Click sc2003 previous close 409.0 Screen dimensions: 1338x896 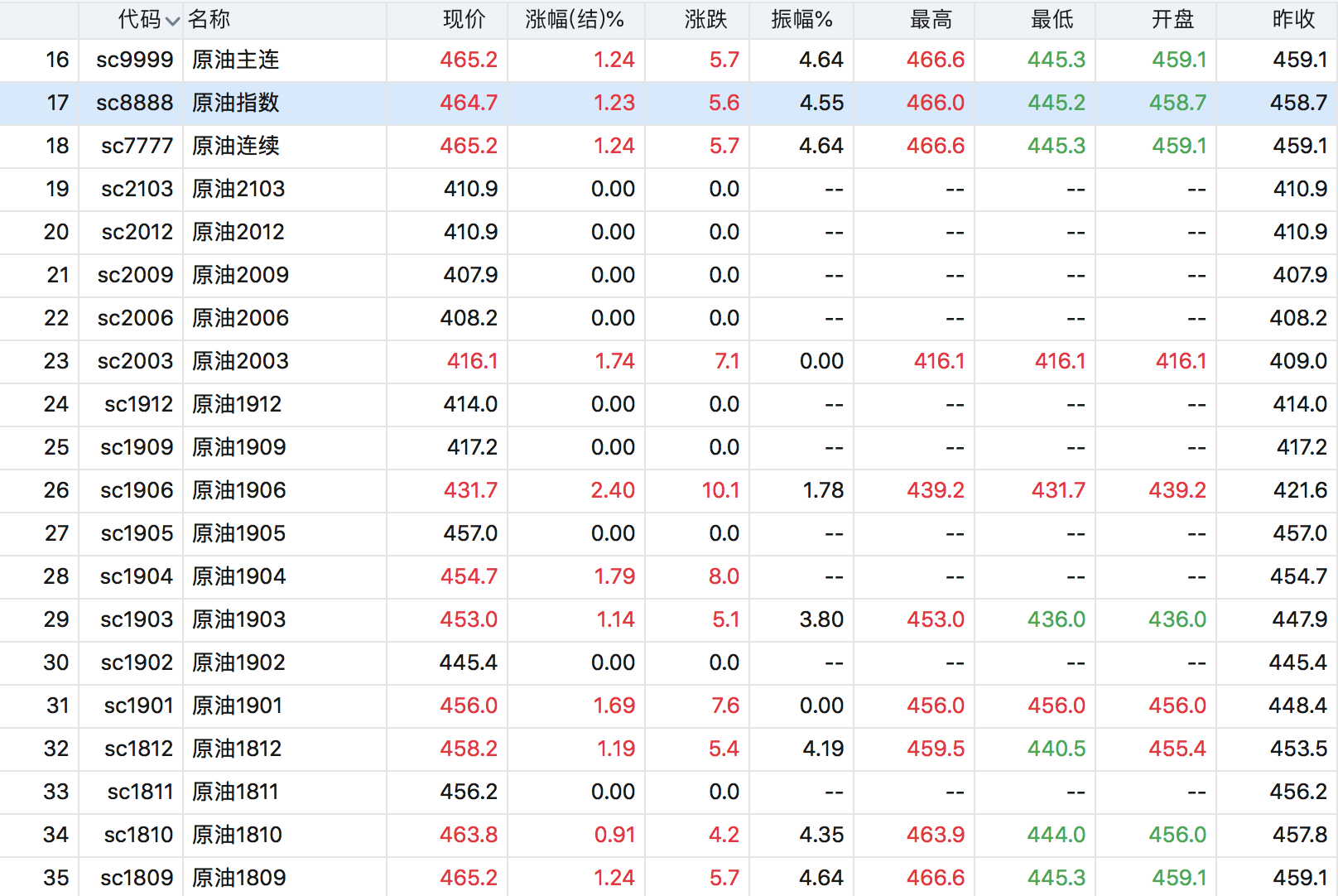coord(1298,361)
